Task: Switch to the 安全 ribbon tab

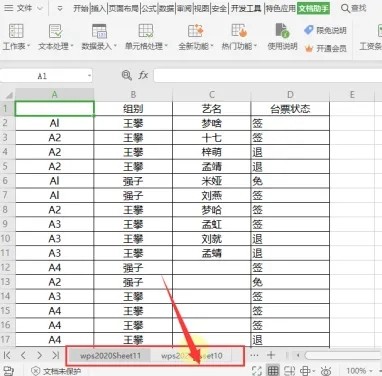Action: [219, 8]
